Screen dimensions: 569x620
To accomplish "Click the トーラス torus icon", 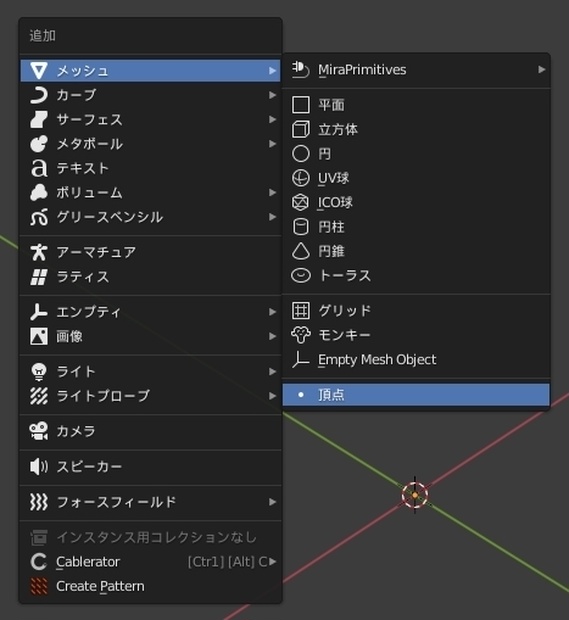I will [301, 276].
